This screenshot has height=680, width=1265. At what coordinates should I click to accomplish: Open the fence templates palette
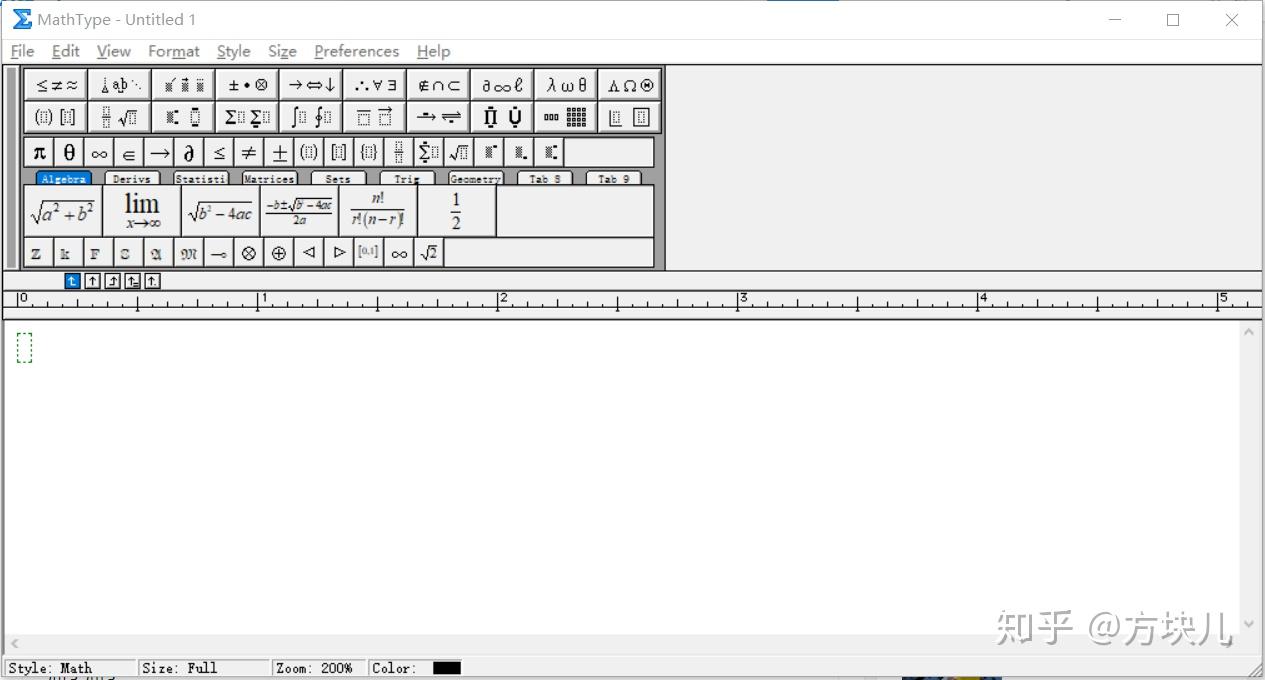pyautogui.click(x=56, y=117)
